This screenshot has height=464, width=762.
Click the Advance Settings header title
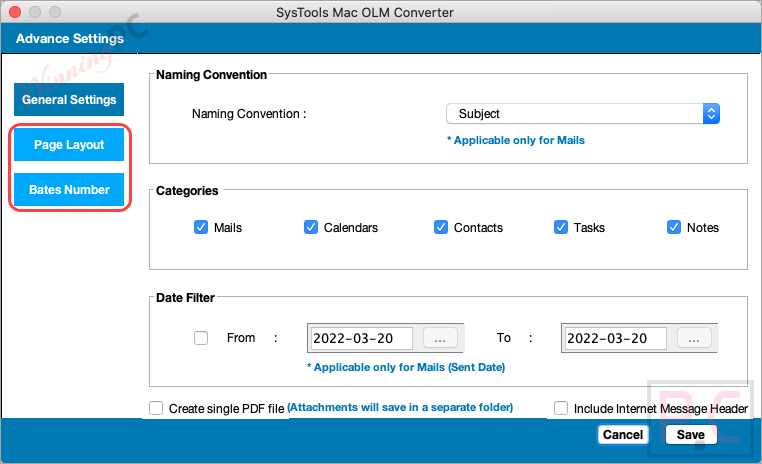pyautogui.click(x=69, y=38)
